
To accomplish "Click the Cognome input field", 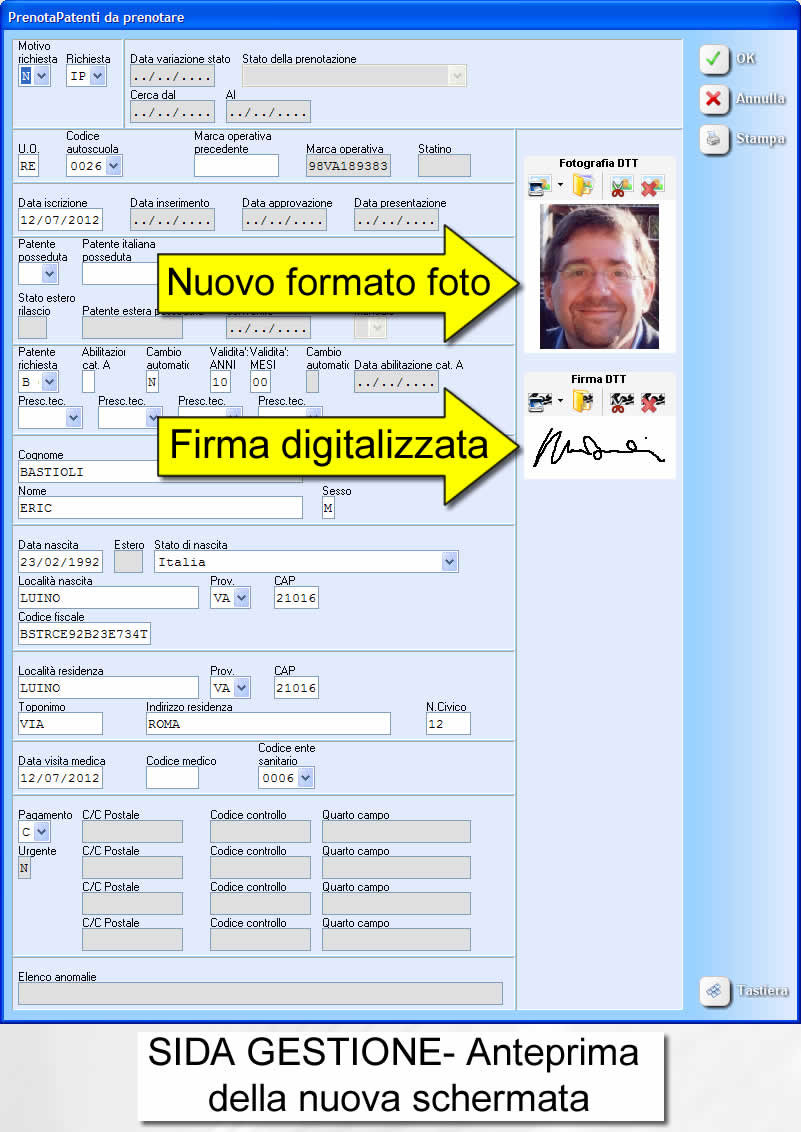I will (x=85, y=472).
